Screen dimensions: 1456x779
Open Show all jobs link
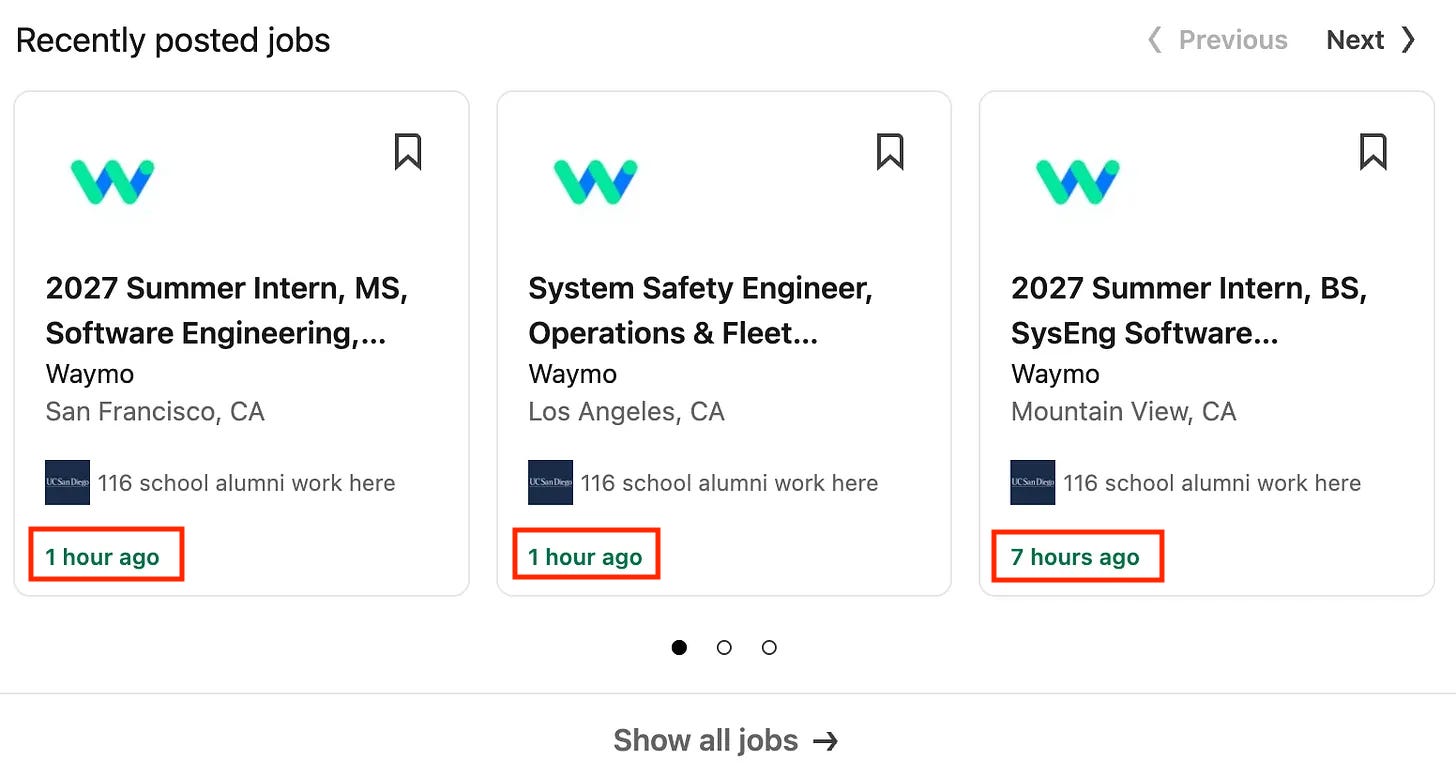[x=726, y=740]
